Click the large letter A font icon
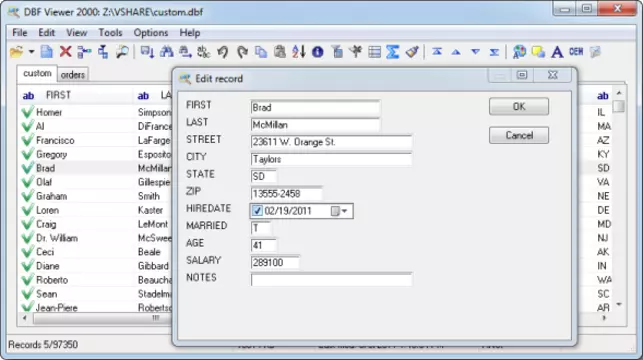This screenshot has width=643, height=360. [557, 52]
